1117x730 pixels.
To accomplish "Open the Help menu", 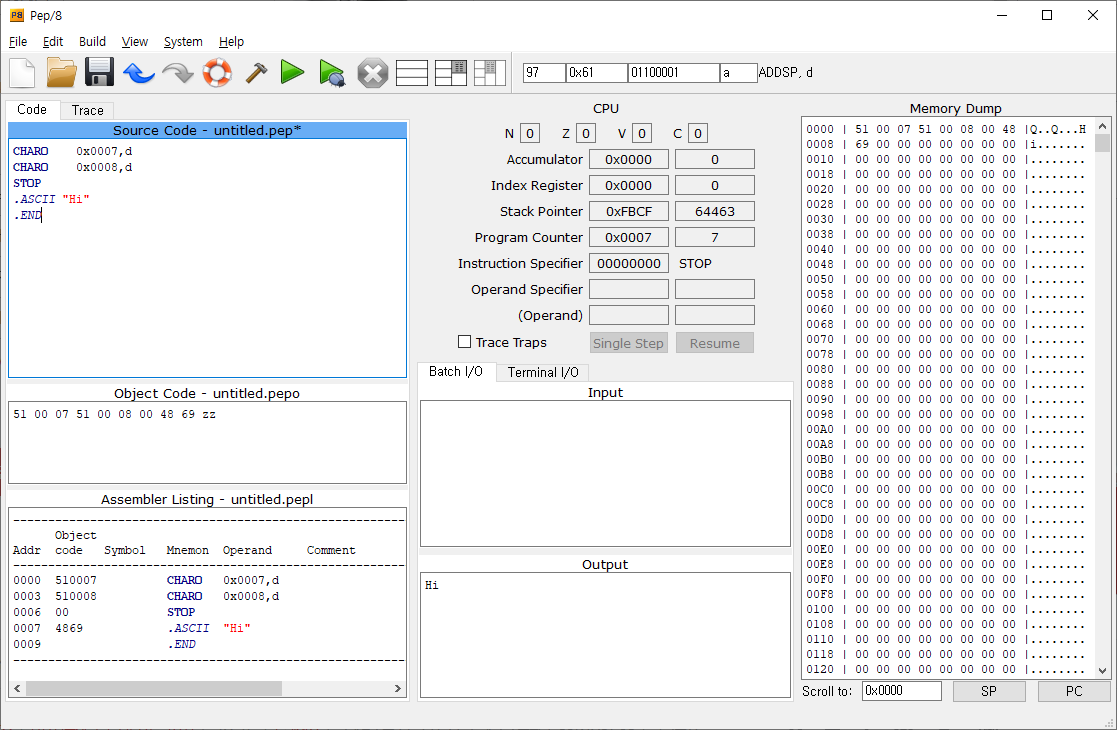I will (232, 41).
